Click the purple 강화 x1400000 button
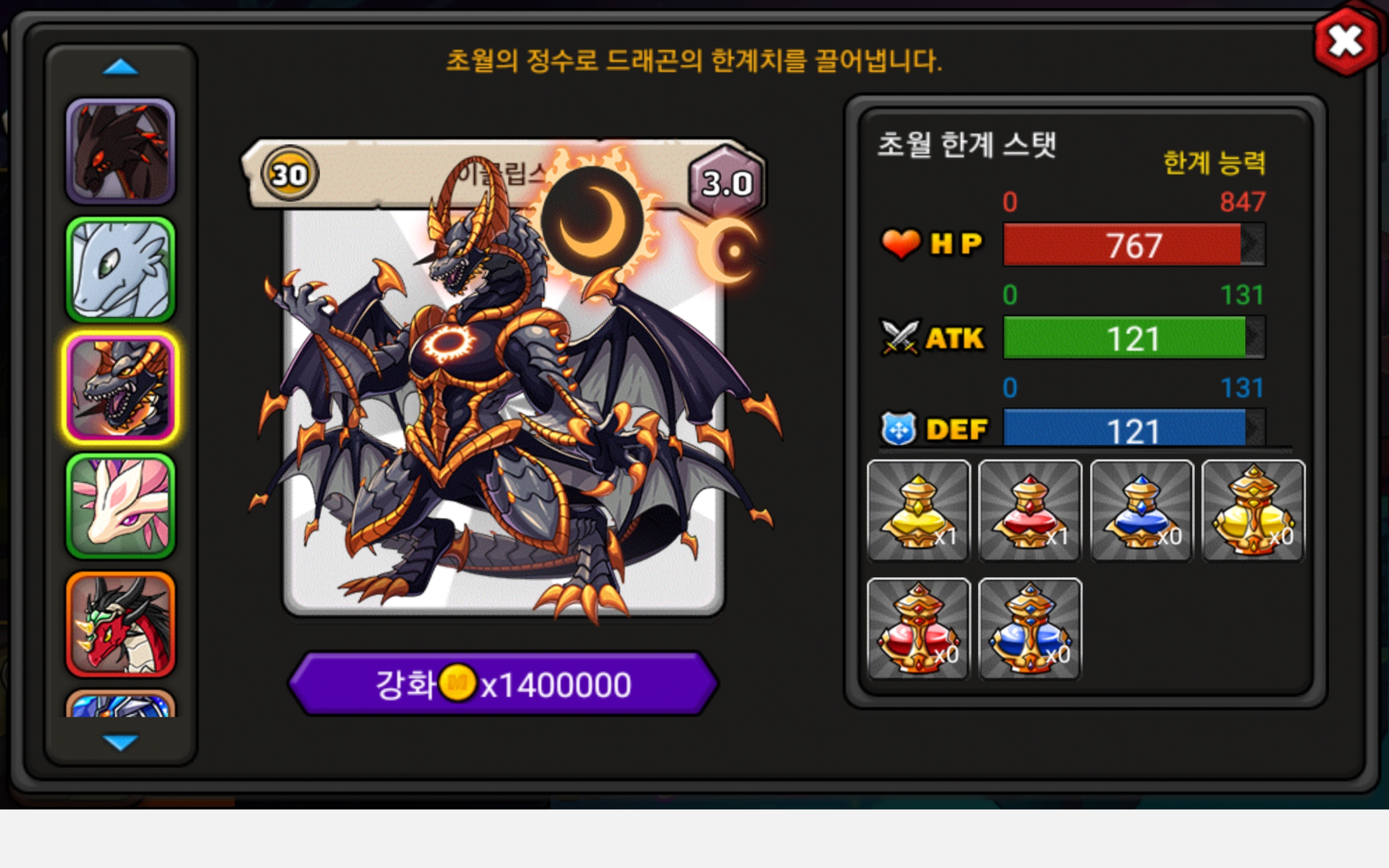The width and height of the screenshot is (1389, 868). click(x=503, y=684)
